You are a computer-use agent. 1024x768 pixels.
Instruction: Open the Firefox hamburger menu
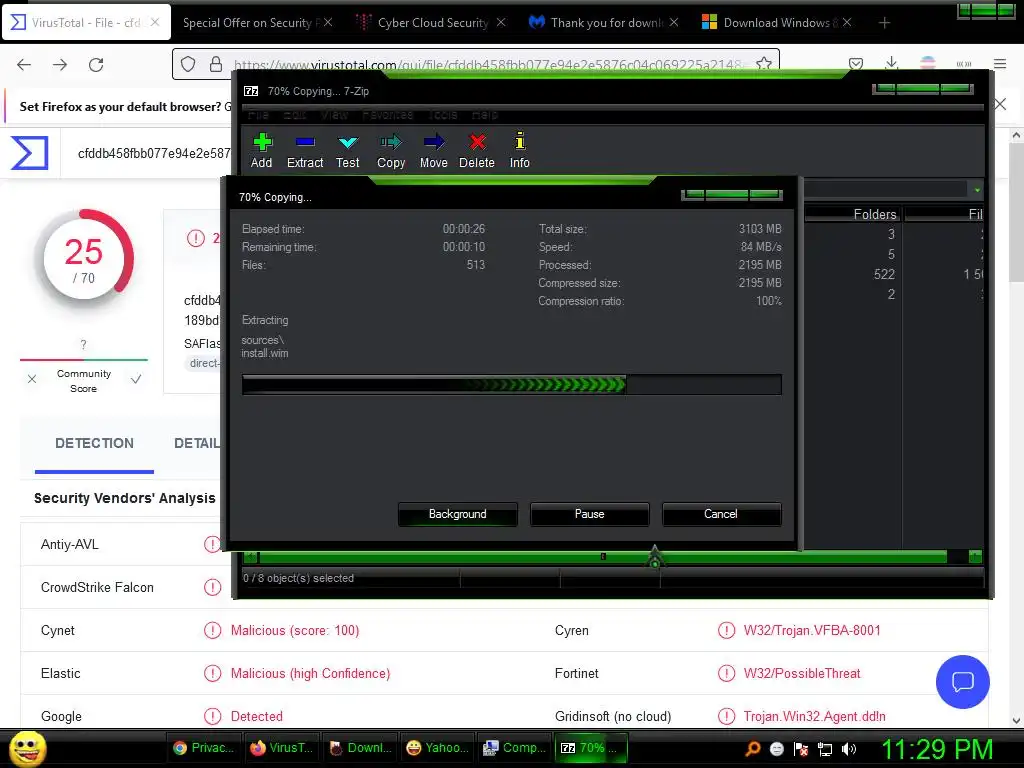pyautogui.click(x=1000, y=64)
